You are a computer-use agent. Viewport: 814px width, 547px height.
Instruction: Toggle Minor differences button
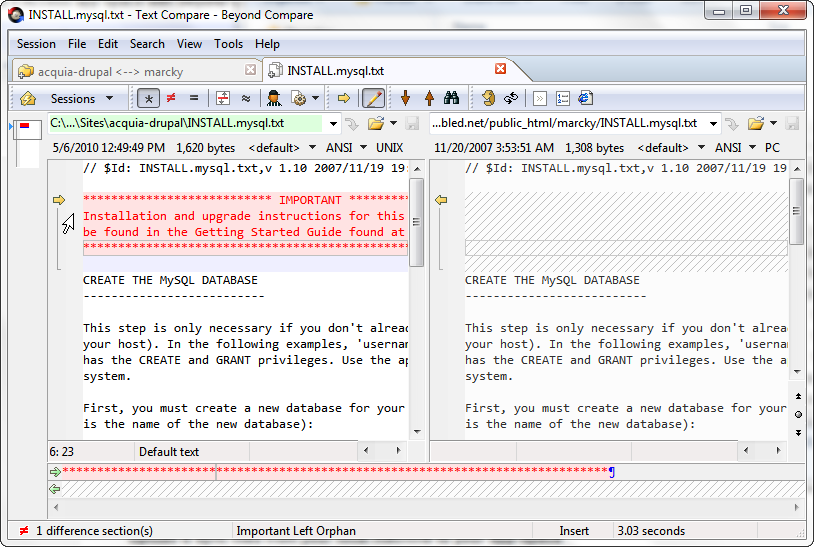pyautogui.click(x=246, y=98)
